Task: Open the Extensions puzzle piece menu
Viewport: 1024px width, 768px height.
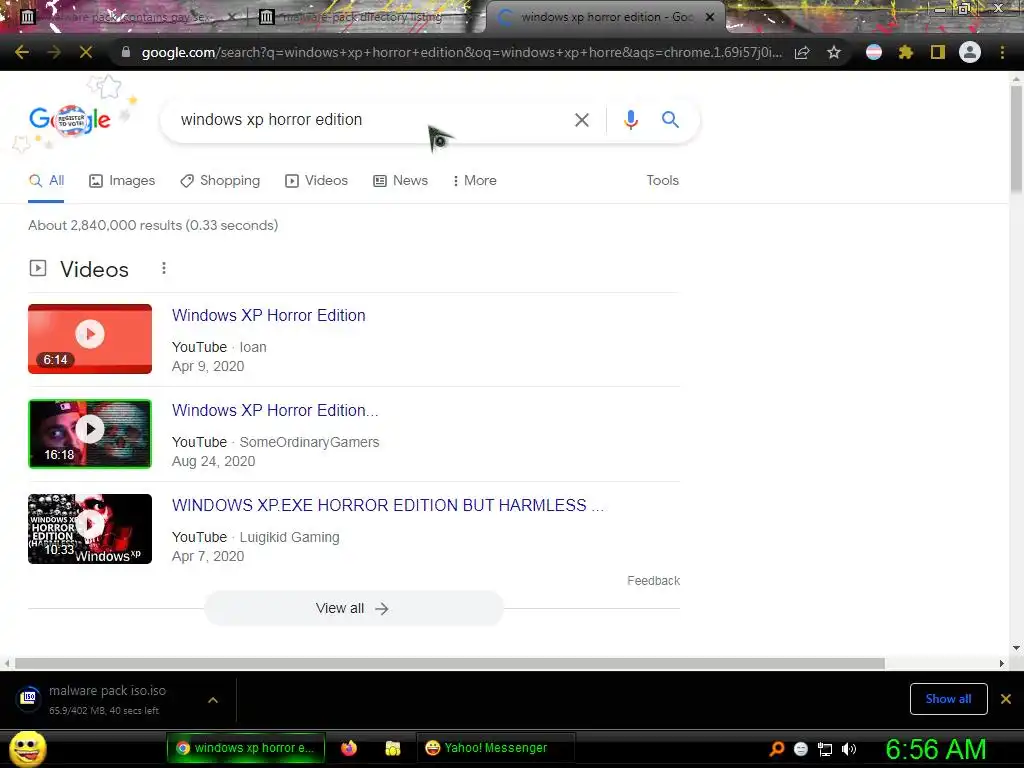Action: click(906, 52)
